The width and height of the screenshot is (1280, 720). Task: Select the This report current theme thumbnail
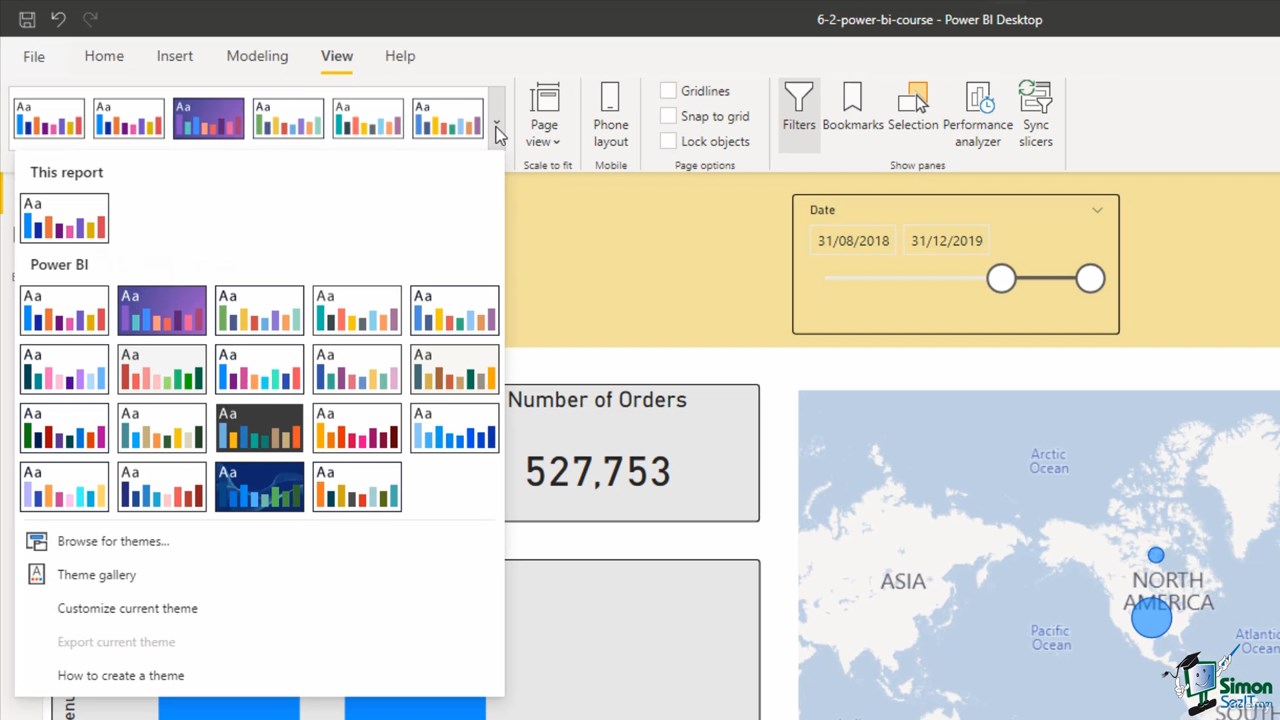[64, 218]
